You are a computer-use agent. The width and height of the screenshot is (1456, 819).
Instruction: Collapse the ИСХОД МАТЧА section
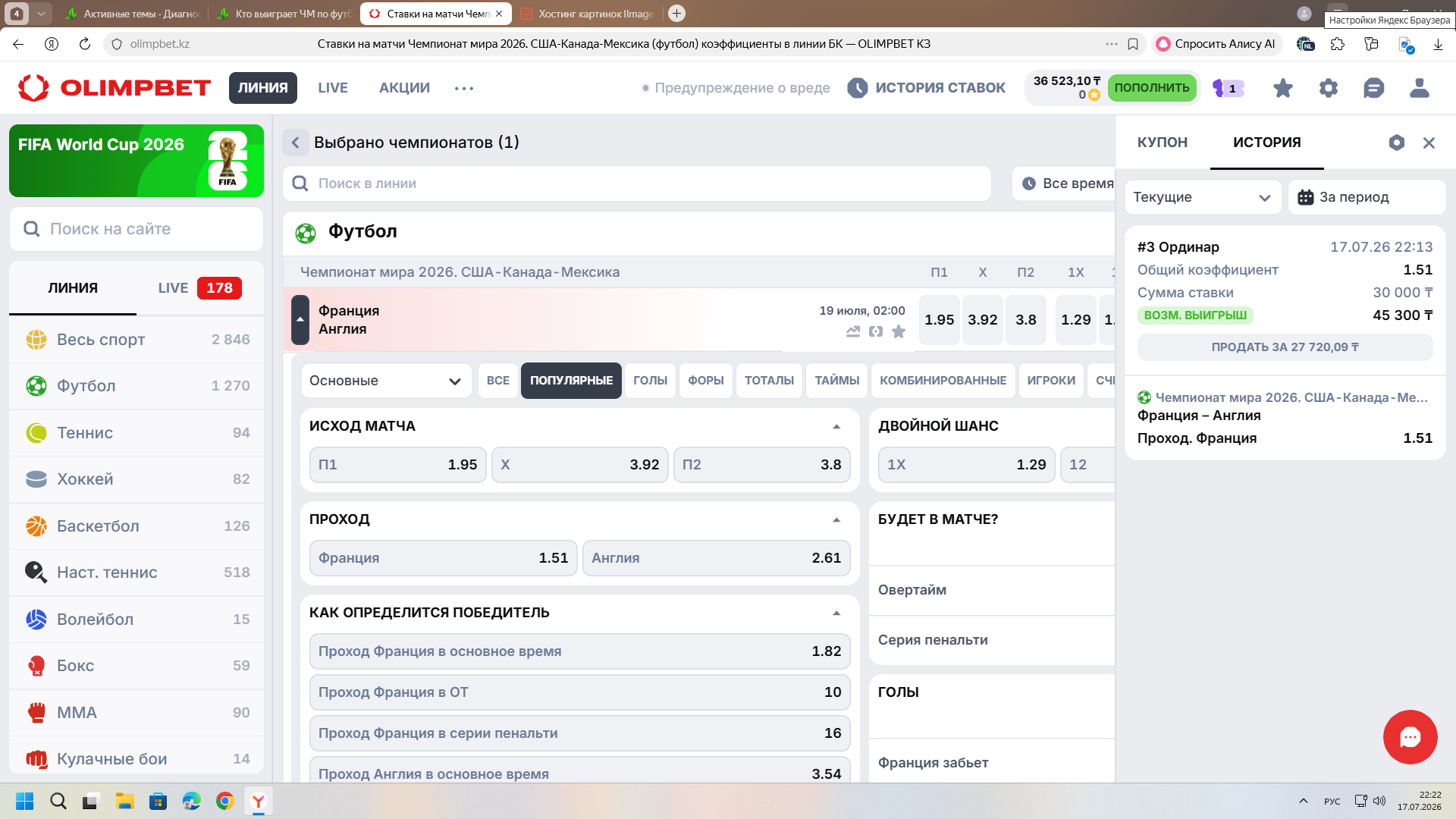click(x=836, y=426)
